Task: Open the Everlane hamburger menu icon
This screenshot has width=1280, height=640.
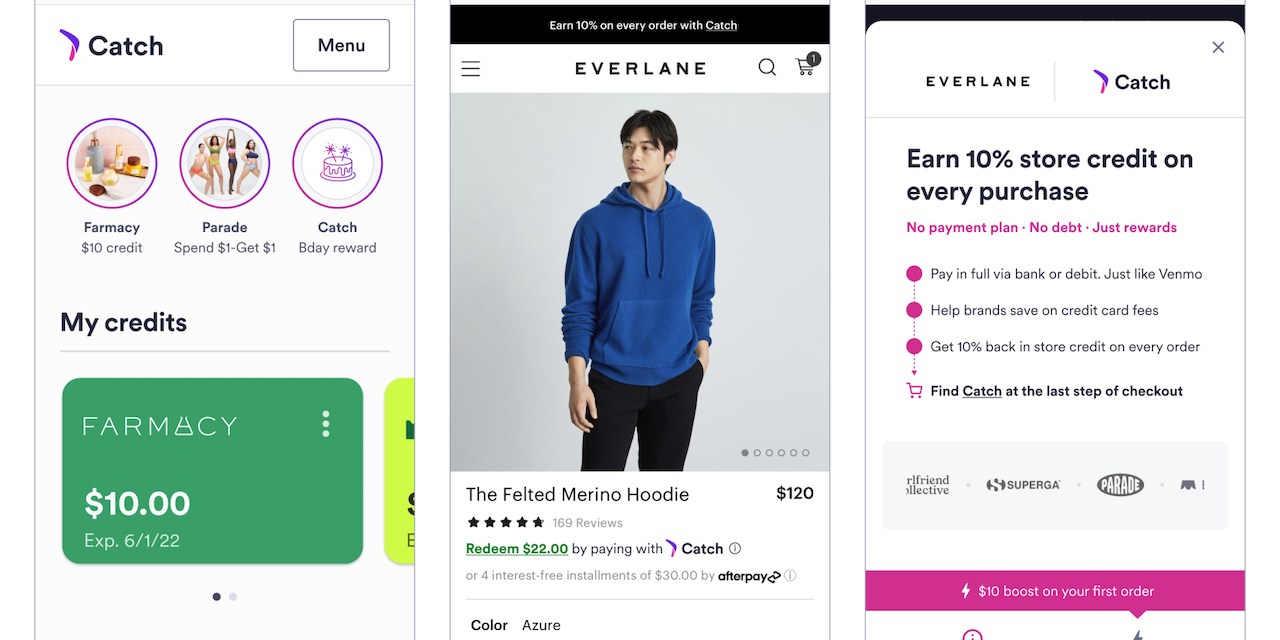Action: coord(471,69)
